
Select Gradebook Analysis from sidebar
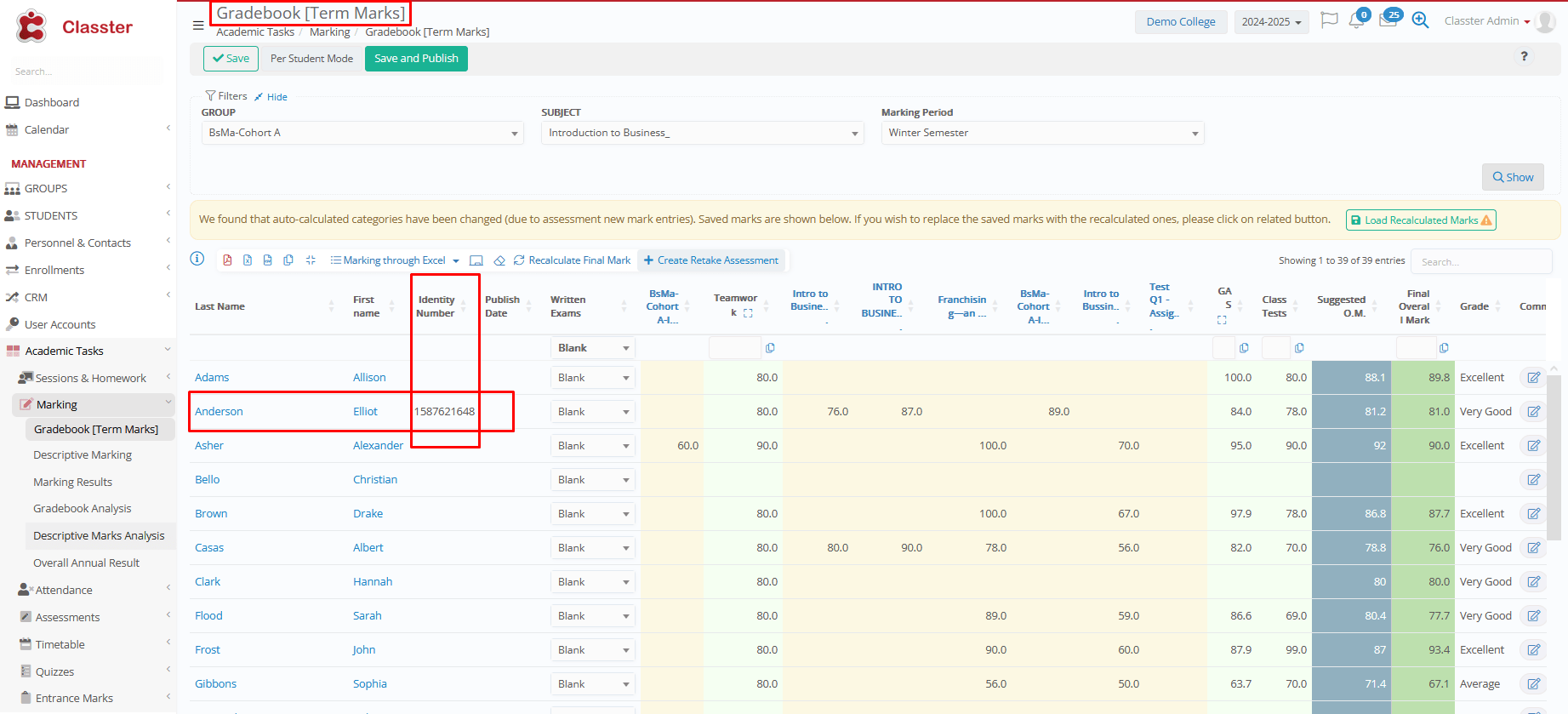82,509
